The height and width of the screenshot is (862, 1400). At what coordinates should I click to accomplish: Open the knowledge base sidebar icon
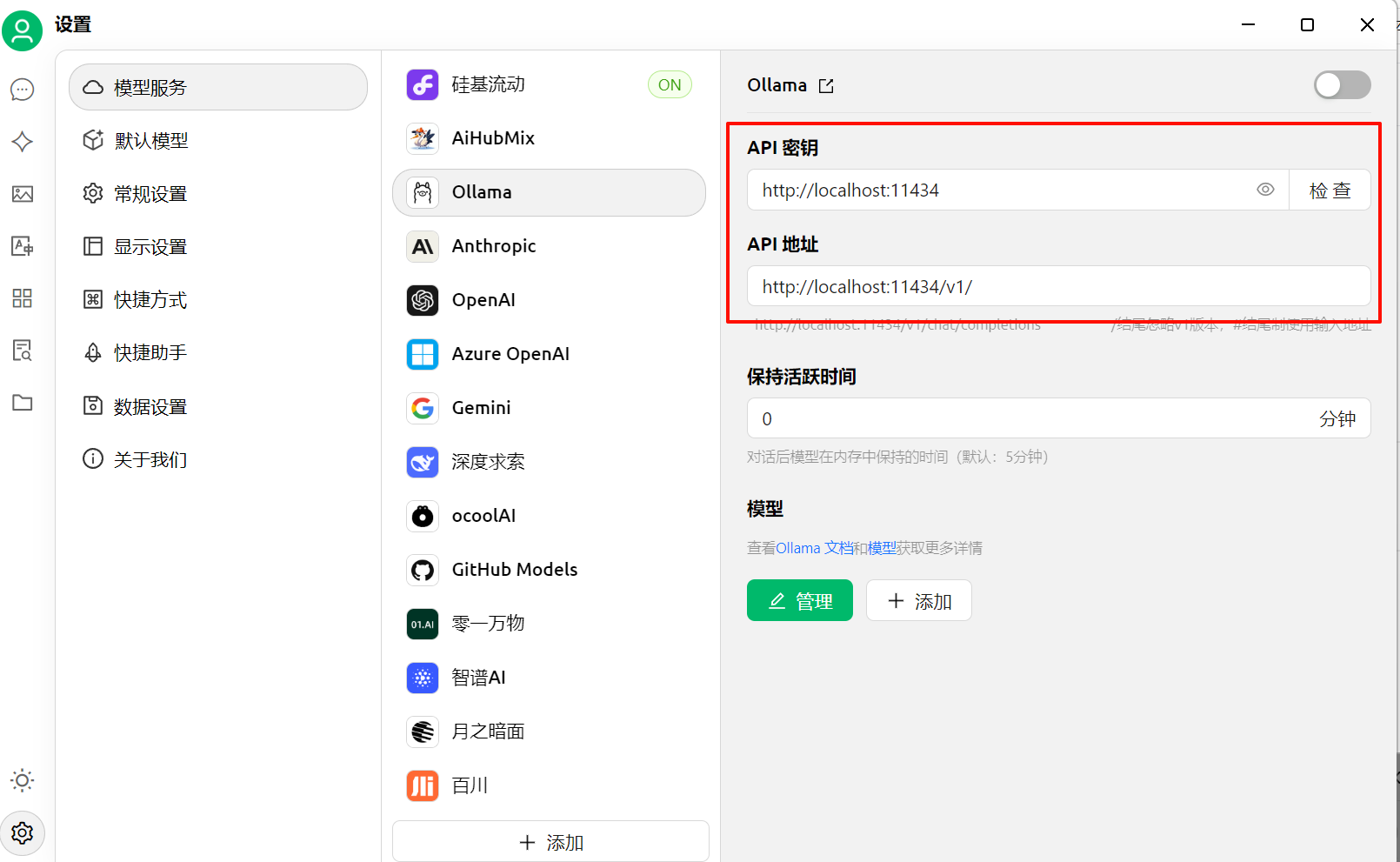point(23,351)
